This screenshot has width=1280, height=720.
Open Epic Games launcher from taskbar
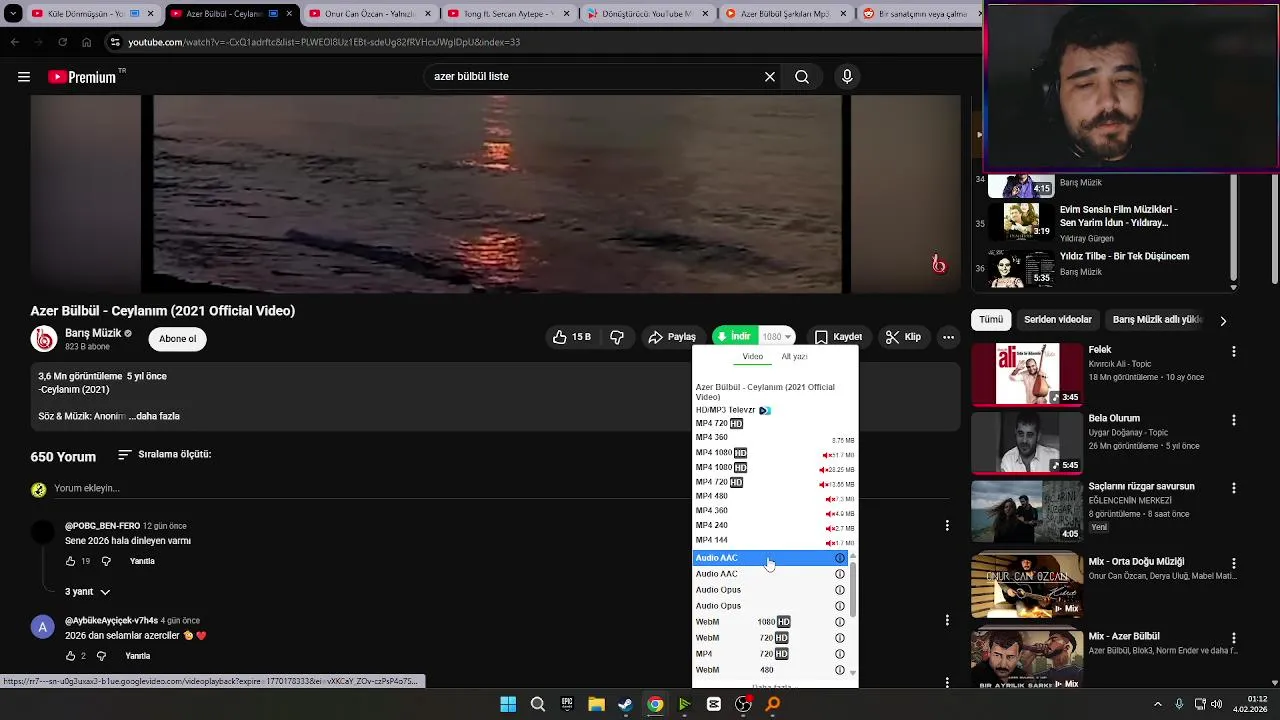point(567,704)
